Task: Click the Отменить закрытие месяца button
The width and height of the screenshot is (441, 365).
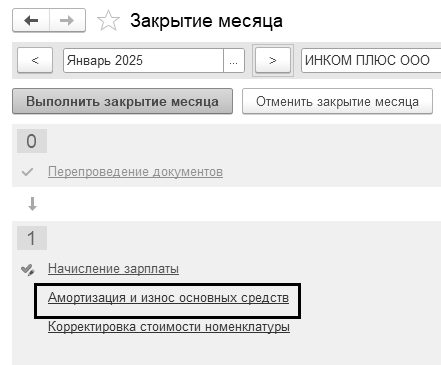Action: click(x=337, y=101)
